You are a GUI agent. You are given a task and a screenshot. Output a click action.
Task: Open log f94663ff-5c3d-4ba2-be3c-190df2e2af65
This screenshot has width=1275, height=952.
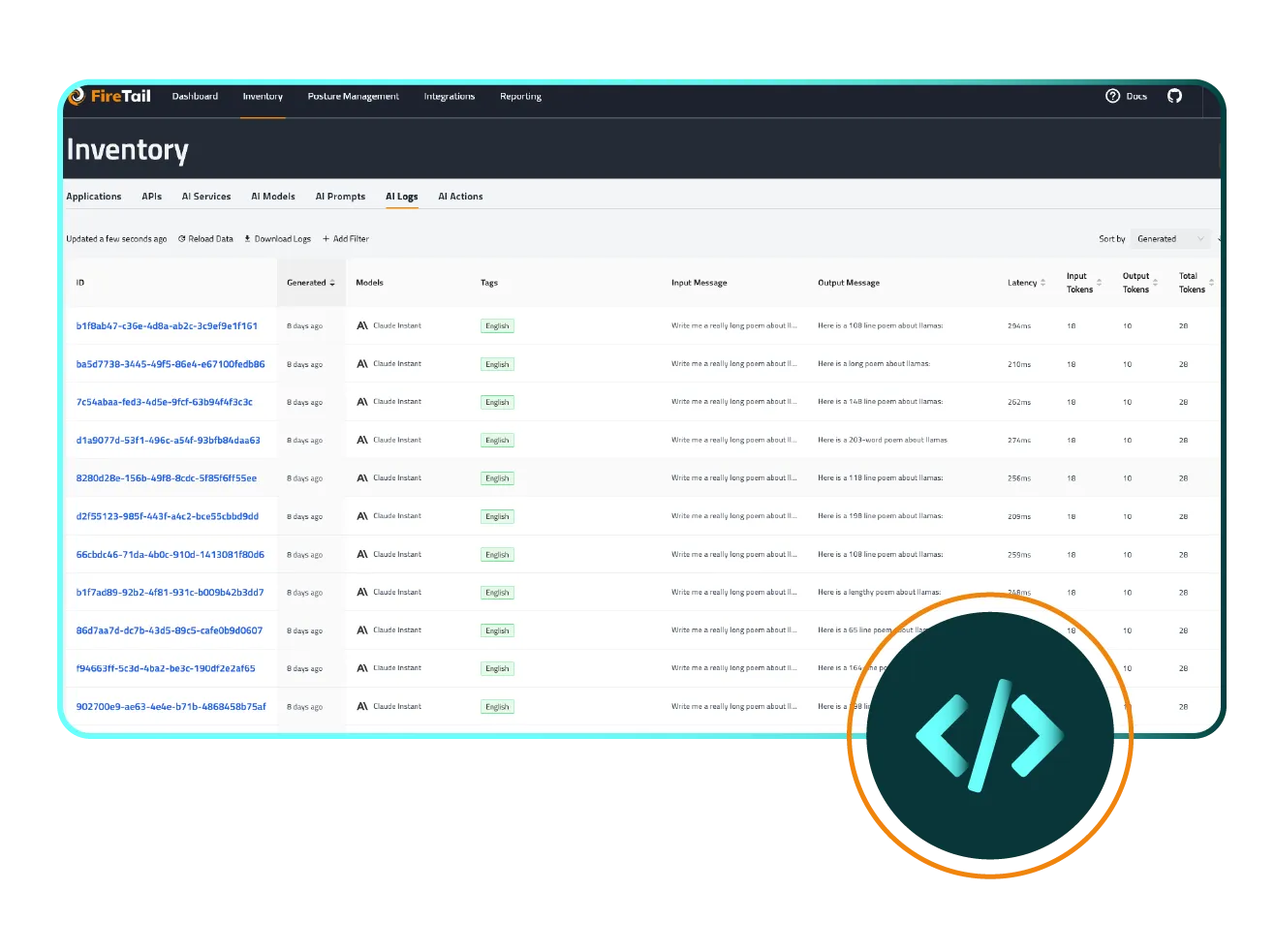(x=166, y=668)
